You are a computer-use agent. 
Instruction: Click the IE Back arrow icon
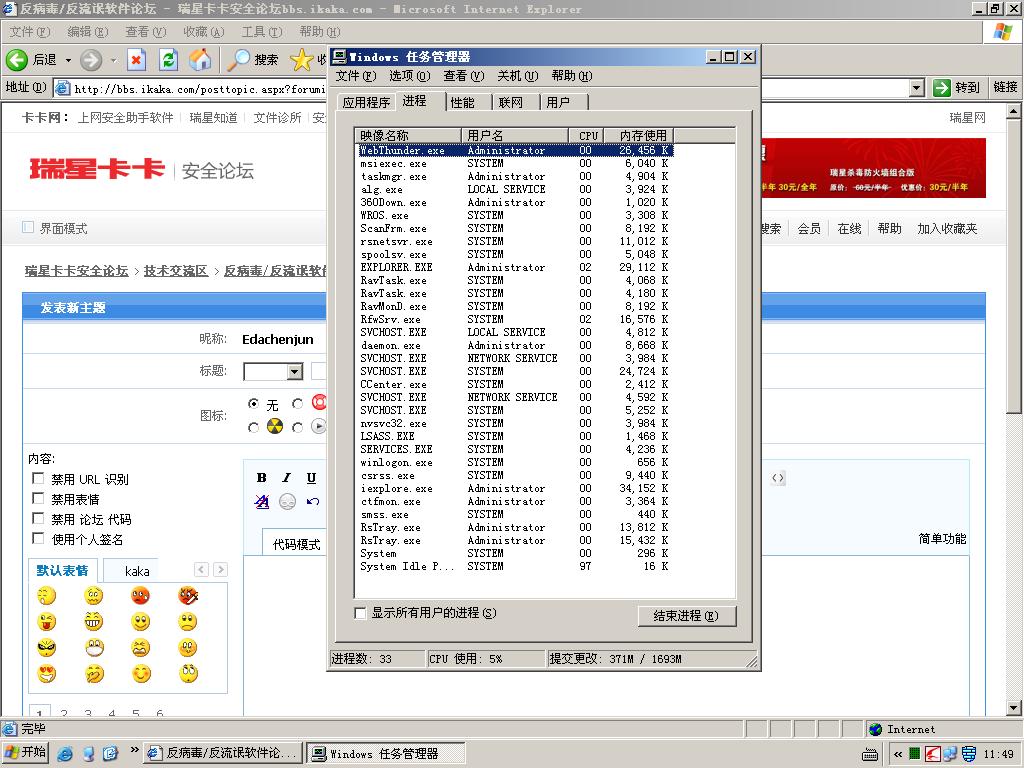[17, 60]
